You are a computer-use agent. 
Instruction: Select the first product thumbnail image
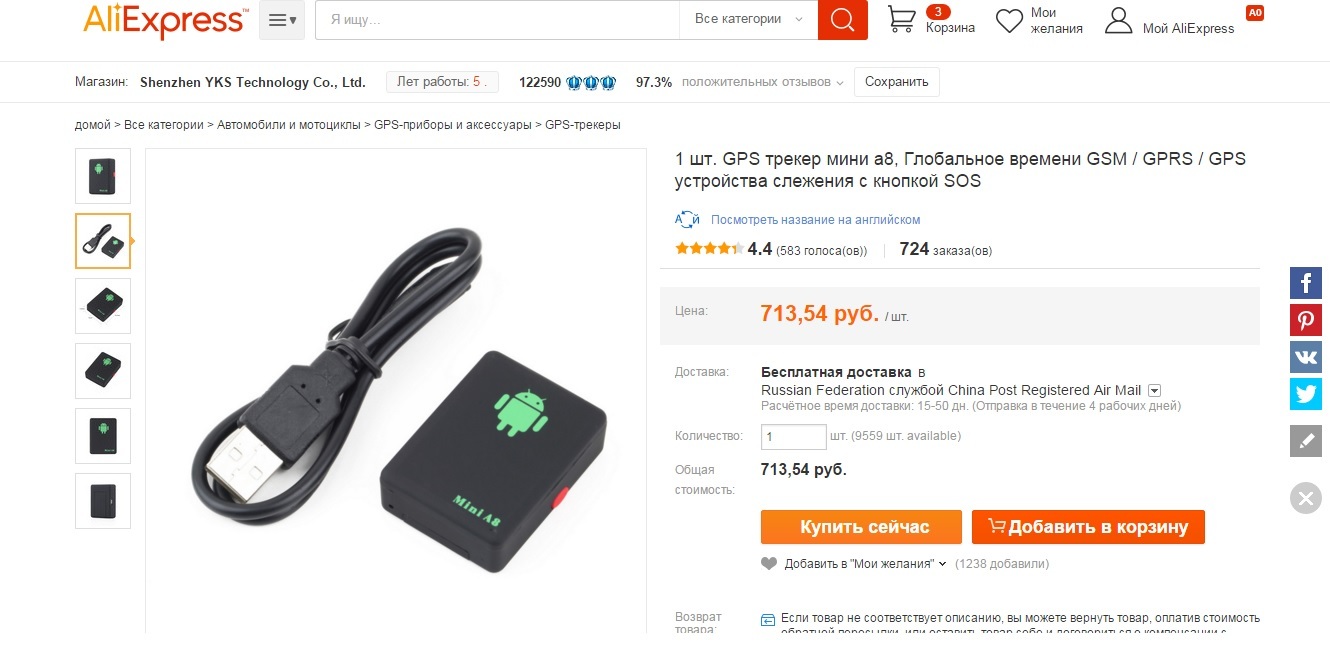(x=103, y=176)
